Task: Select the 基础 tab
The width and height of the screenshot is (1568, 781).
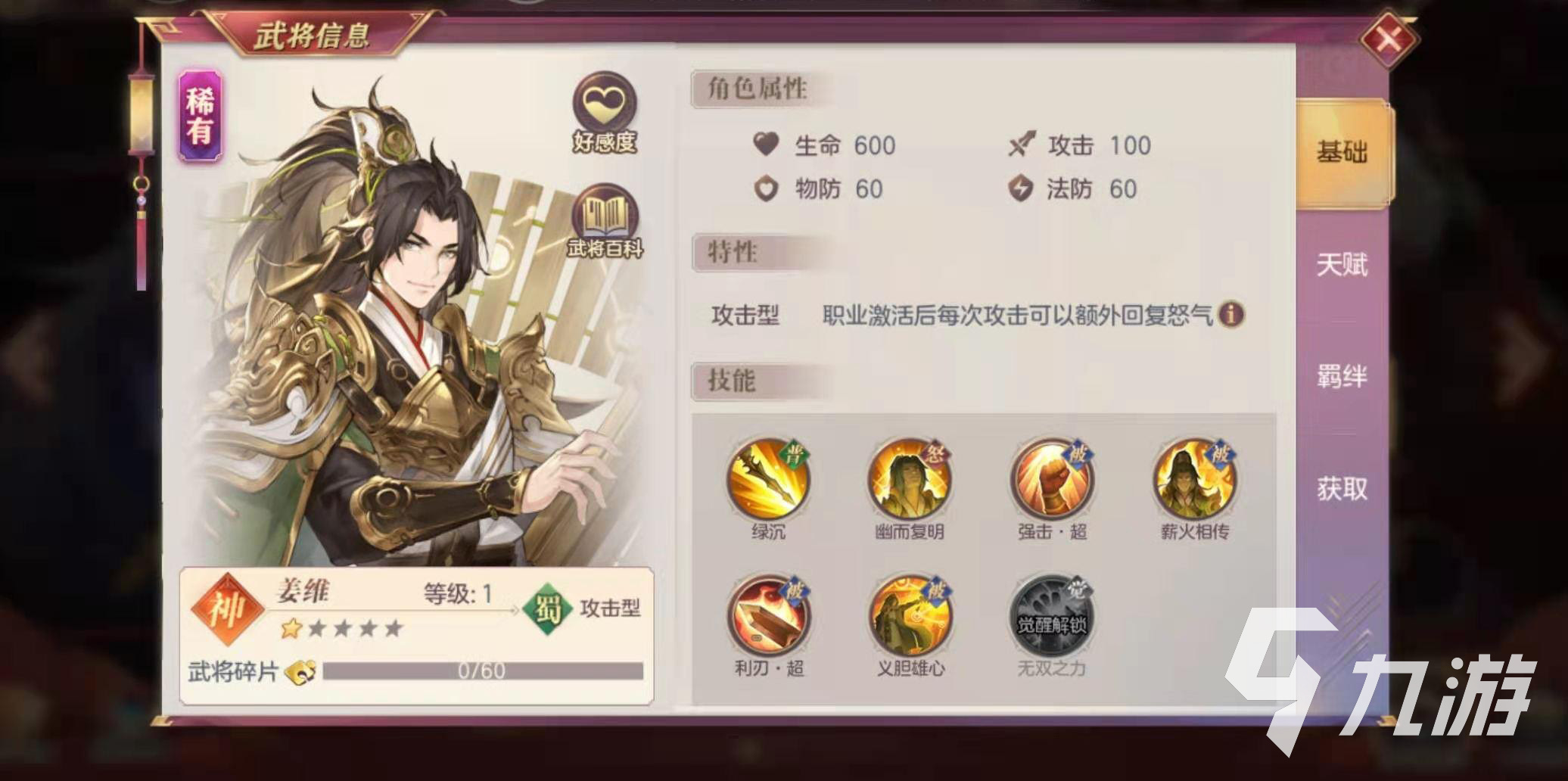Action: [x=1343, y=153]
